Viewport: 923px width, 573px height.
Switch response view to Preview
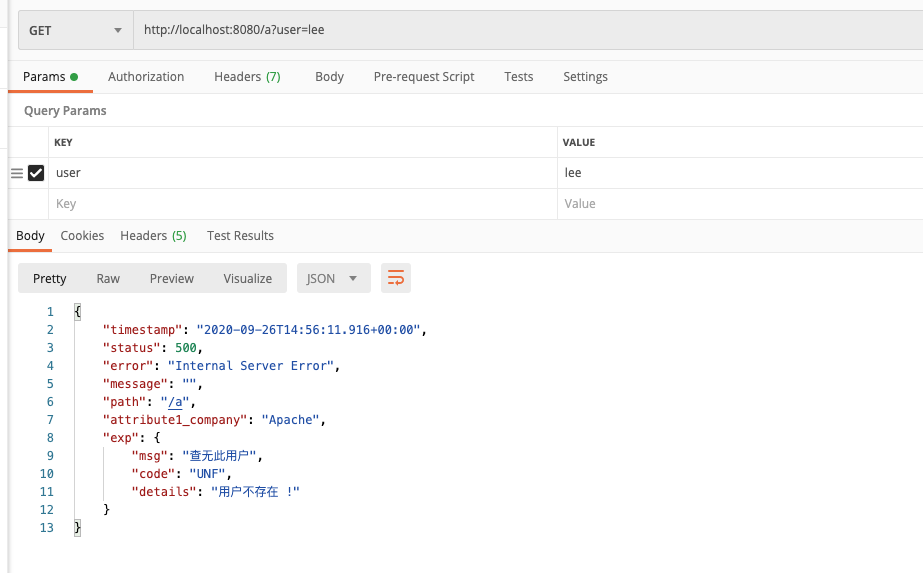(x=172, y=278)
